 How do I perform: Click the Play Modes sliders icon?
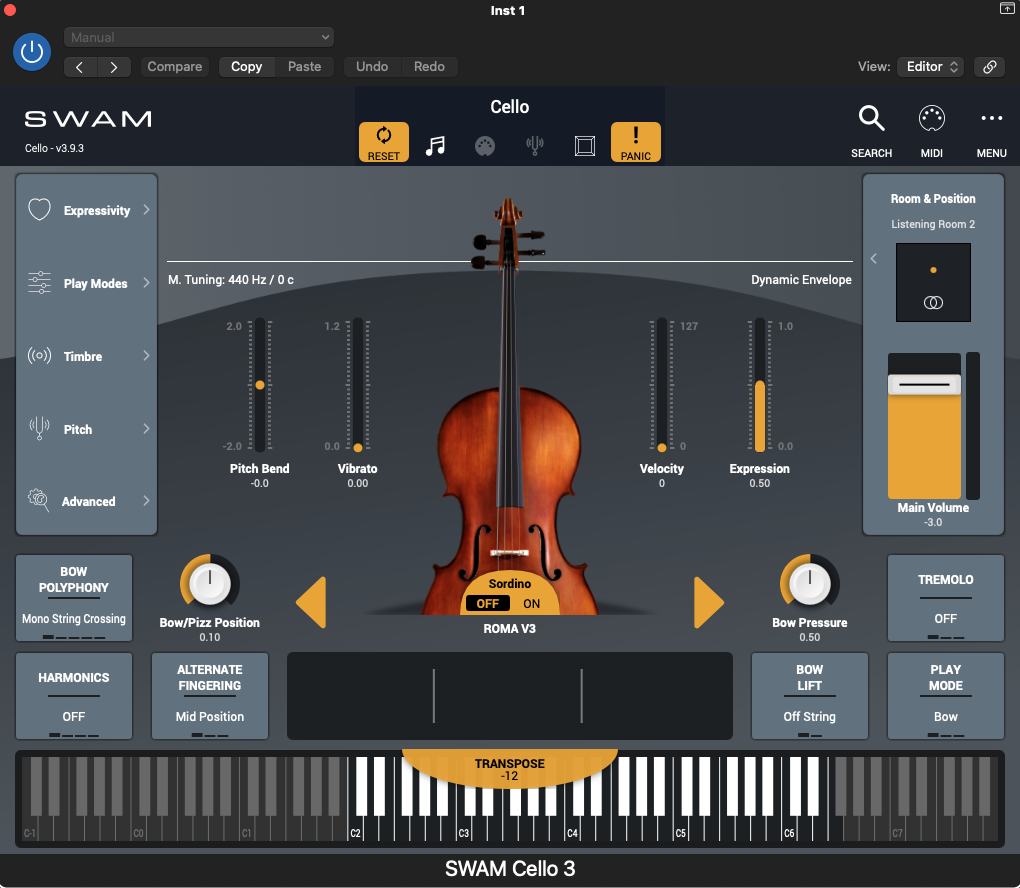(39, 283)
